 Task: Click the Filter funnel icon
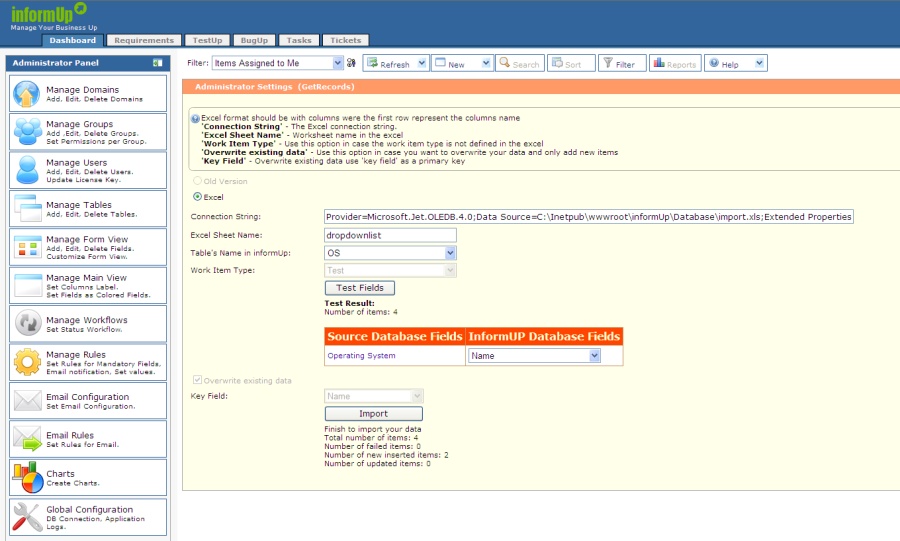608,63
